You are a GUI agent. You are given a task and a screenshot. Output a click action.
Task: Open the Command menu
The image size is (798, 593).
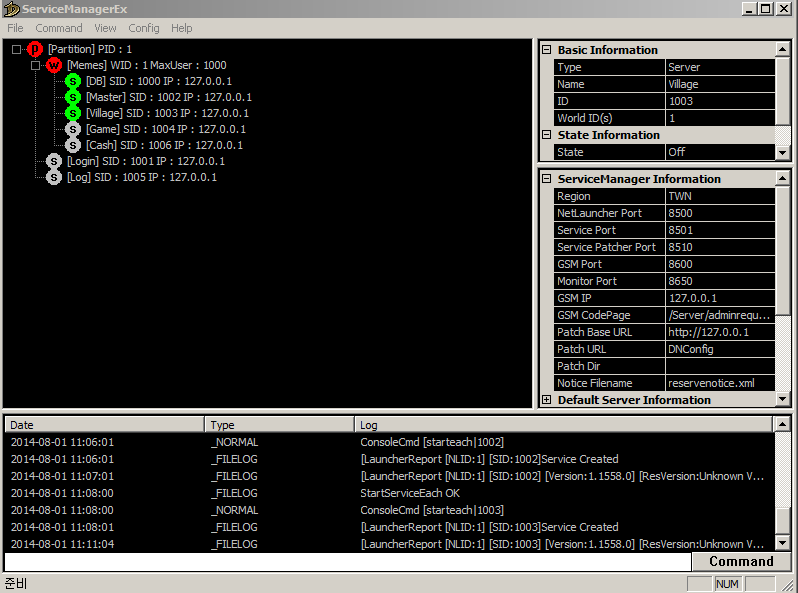pyautogui.click(x=59, y=28)
